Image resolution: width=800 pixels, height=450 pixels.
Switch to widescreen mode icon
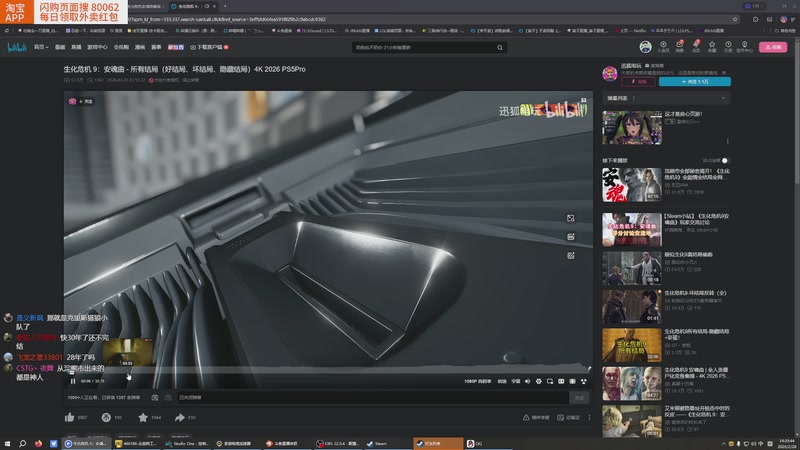pos(561,381)
